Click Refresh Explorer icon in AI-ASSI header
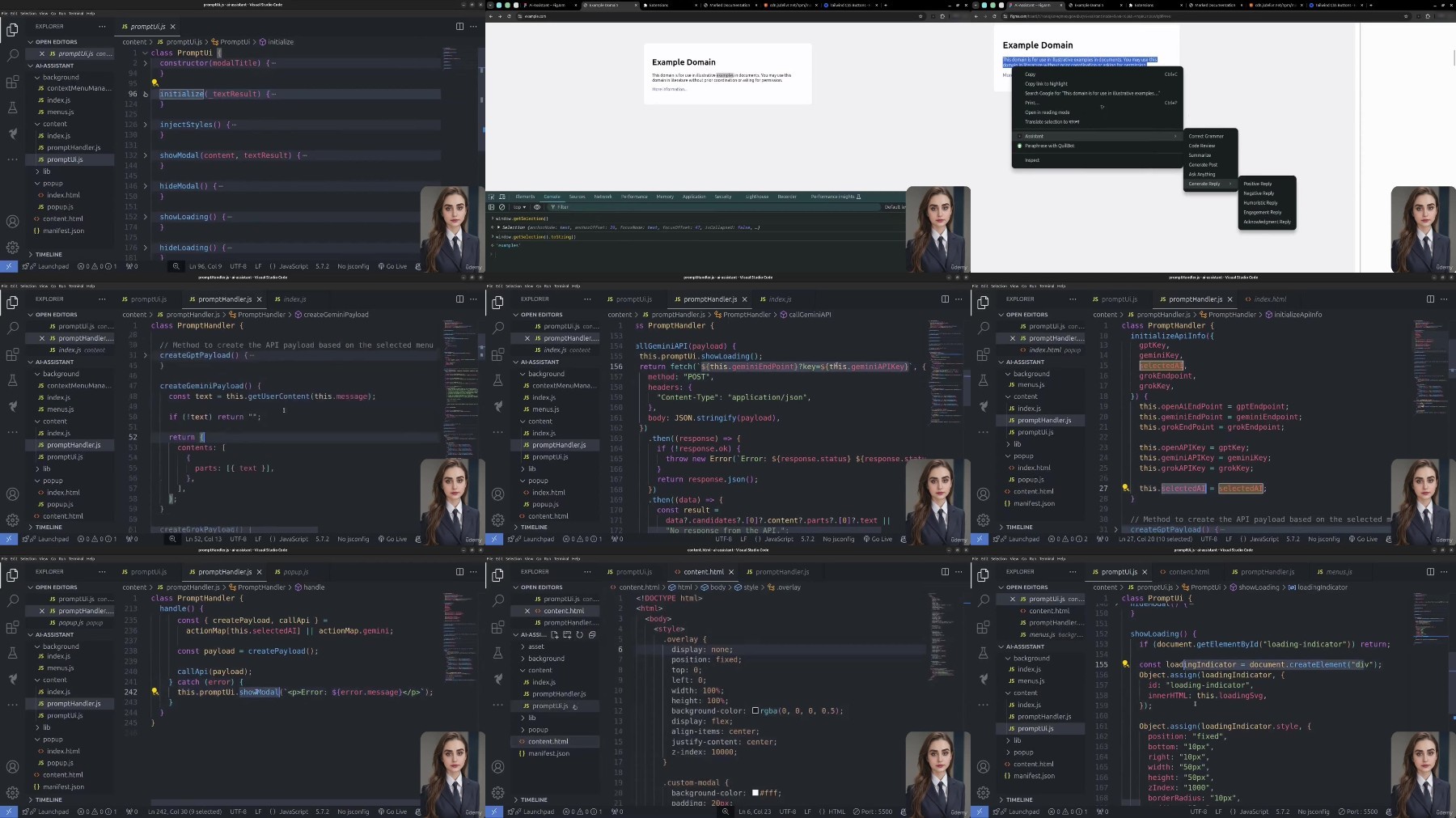Screen dimensions: 1456x818 [x=579, y=634]
